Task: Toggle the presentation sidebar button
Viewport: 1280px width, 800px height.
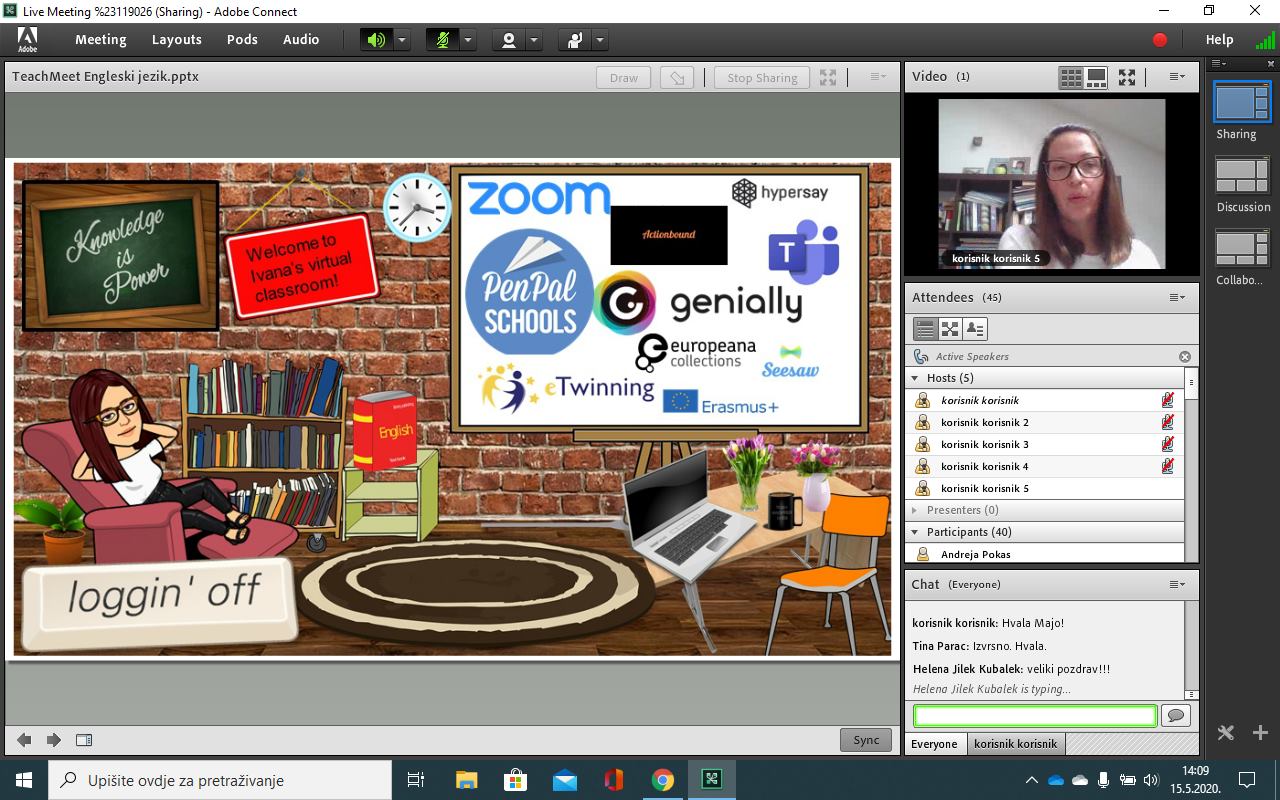Action: (84, 740)
